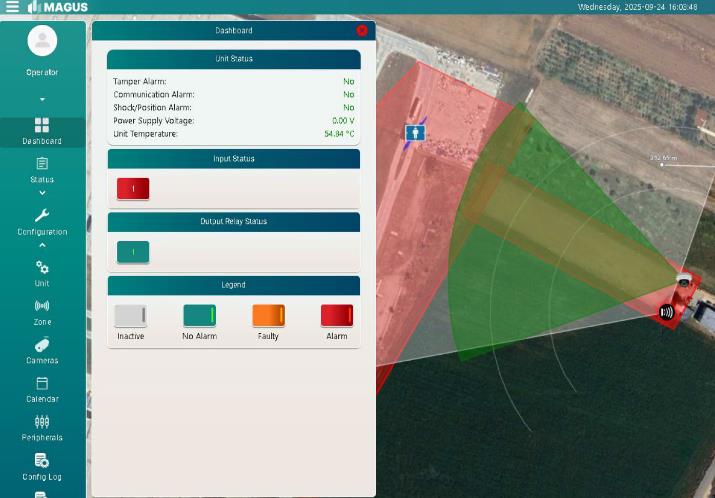The image size is (715, 498).
Task: Close the Dashboard panel
Action: 362,31
